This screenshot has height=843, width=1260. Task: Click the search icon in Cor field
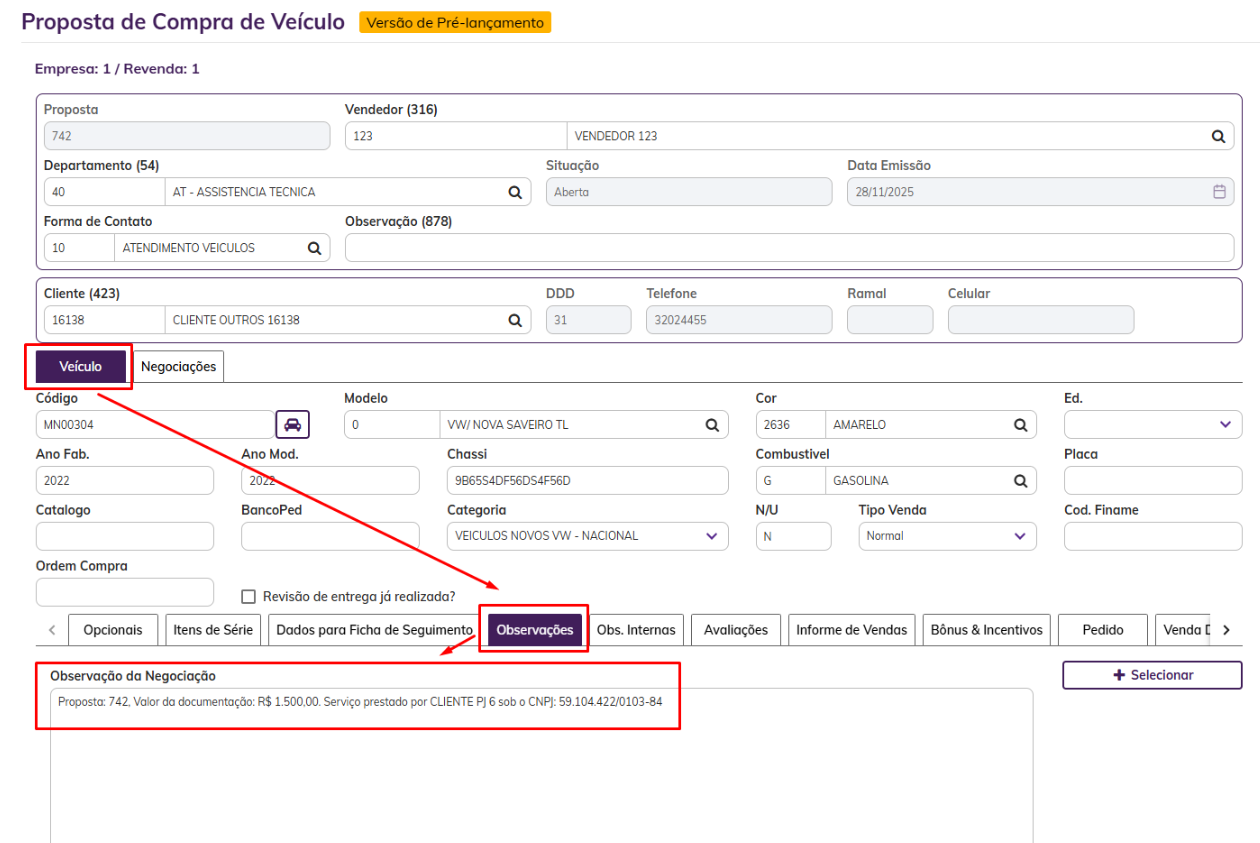coord(1020,425)
